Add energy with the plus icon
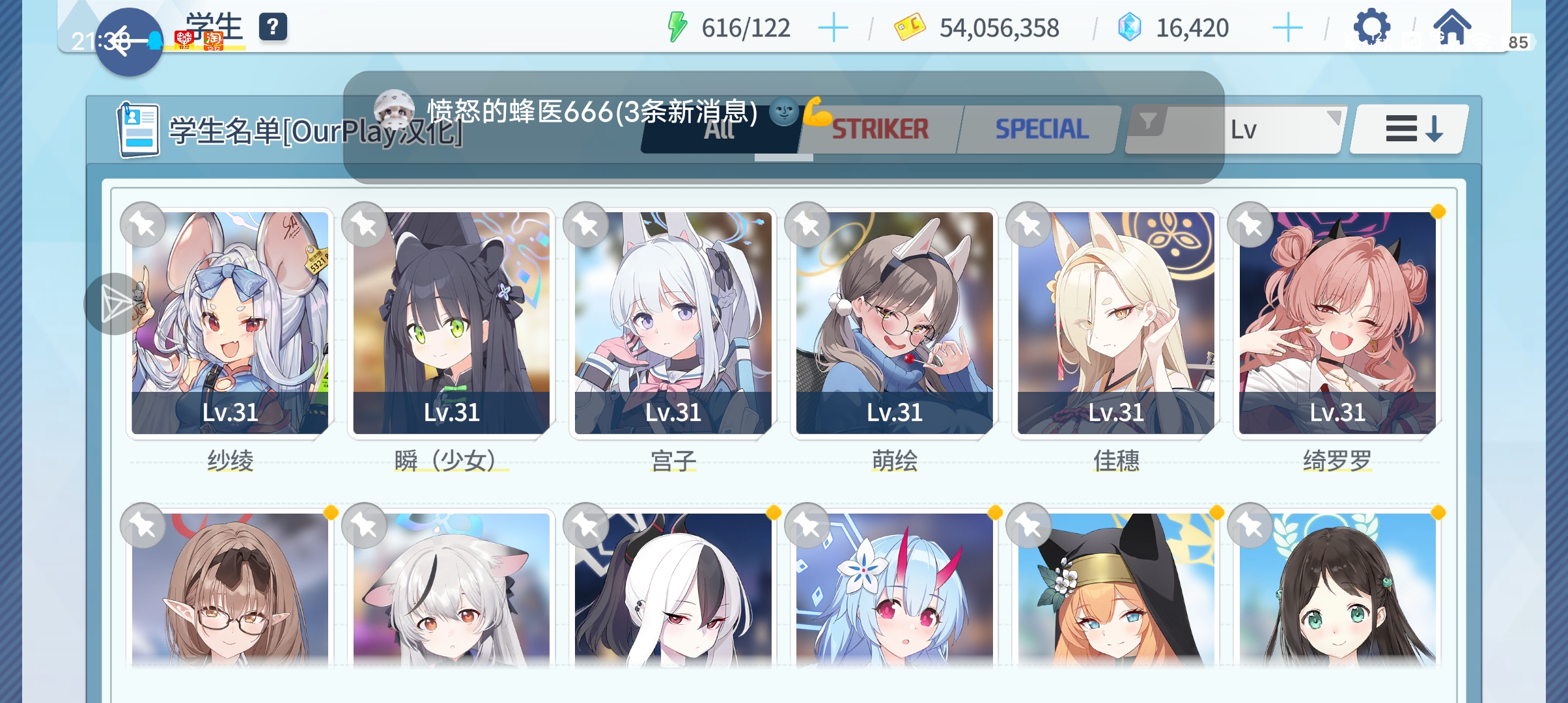The width and height of the screenshot is (1568, 703). coord(833,29)
